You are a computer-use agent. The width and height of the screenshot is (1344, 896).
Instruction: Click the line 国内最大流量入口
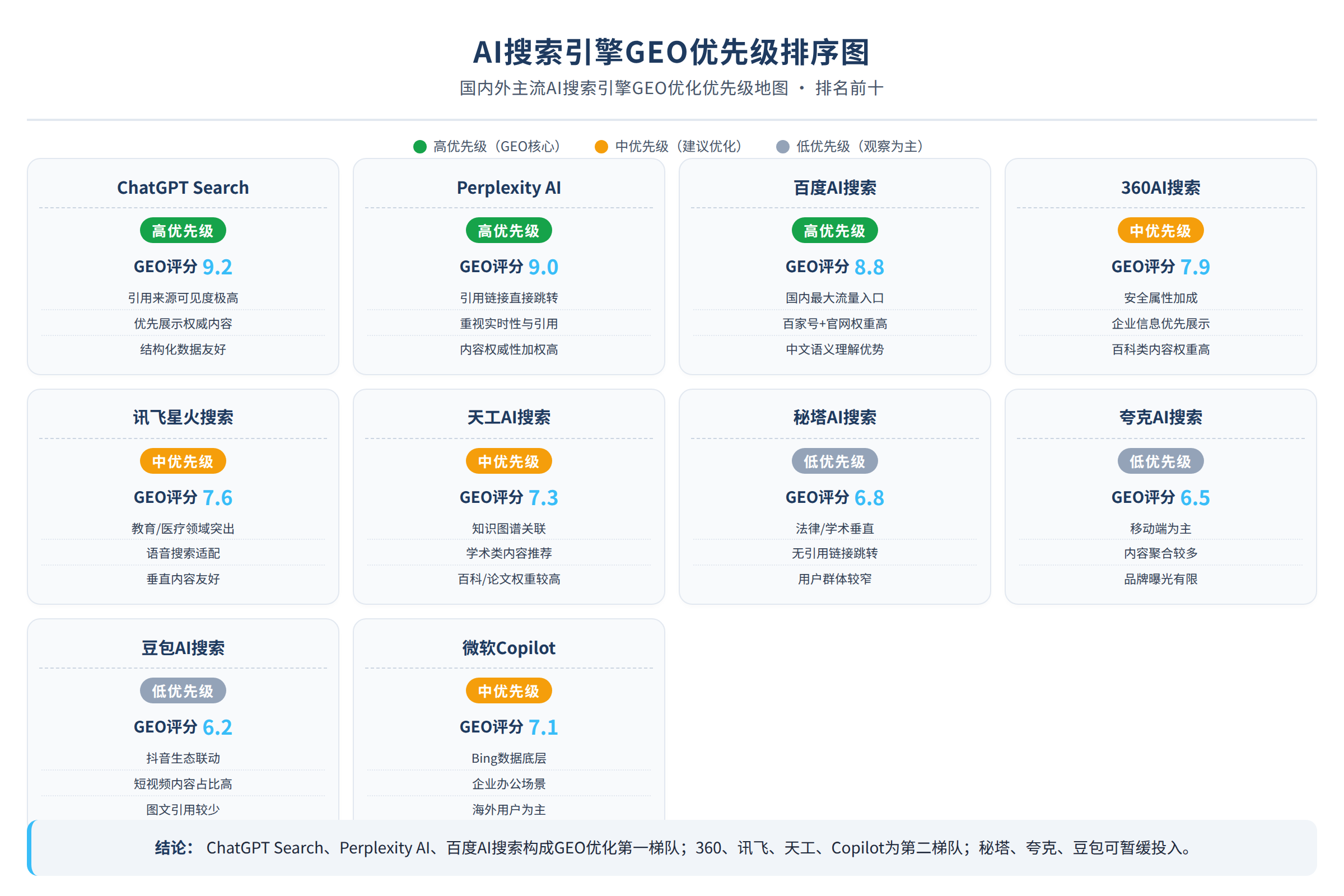(x=835, y=298)
